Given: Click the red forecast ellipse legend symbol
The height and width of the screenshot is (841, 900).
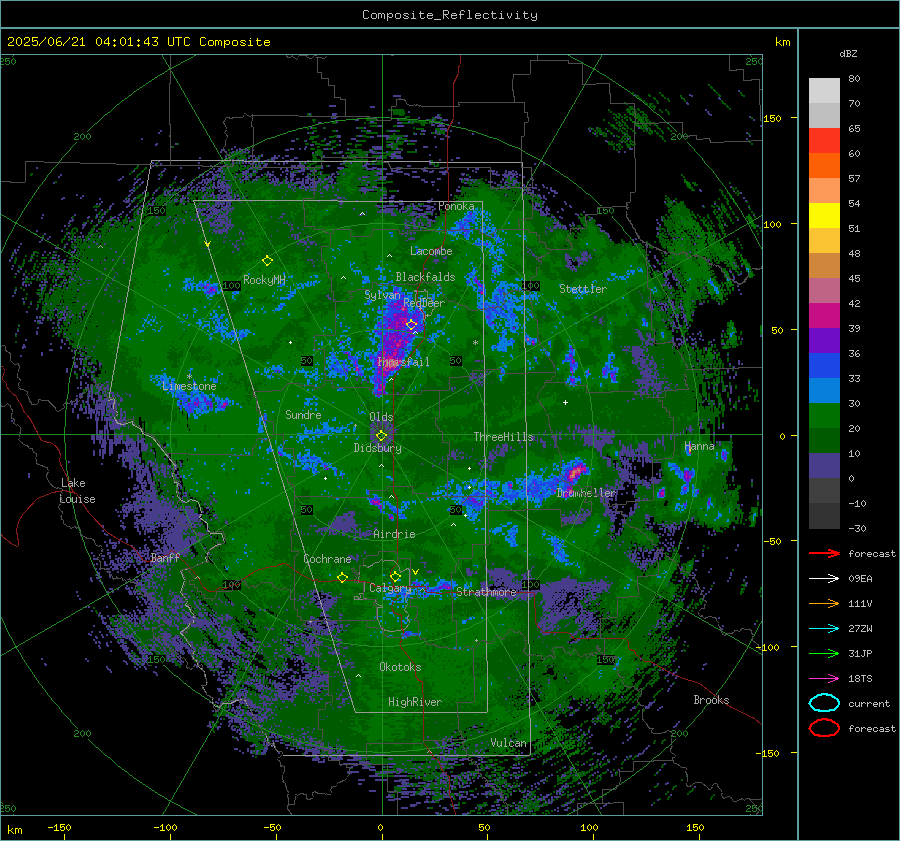Looking at the screenshot, I should click(824, 728).
